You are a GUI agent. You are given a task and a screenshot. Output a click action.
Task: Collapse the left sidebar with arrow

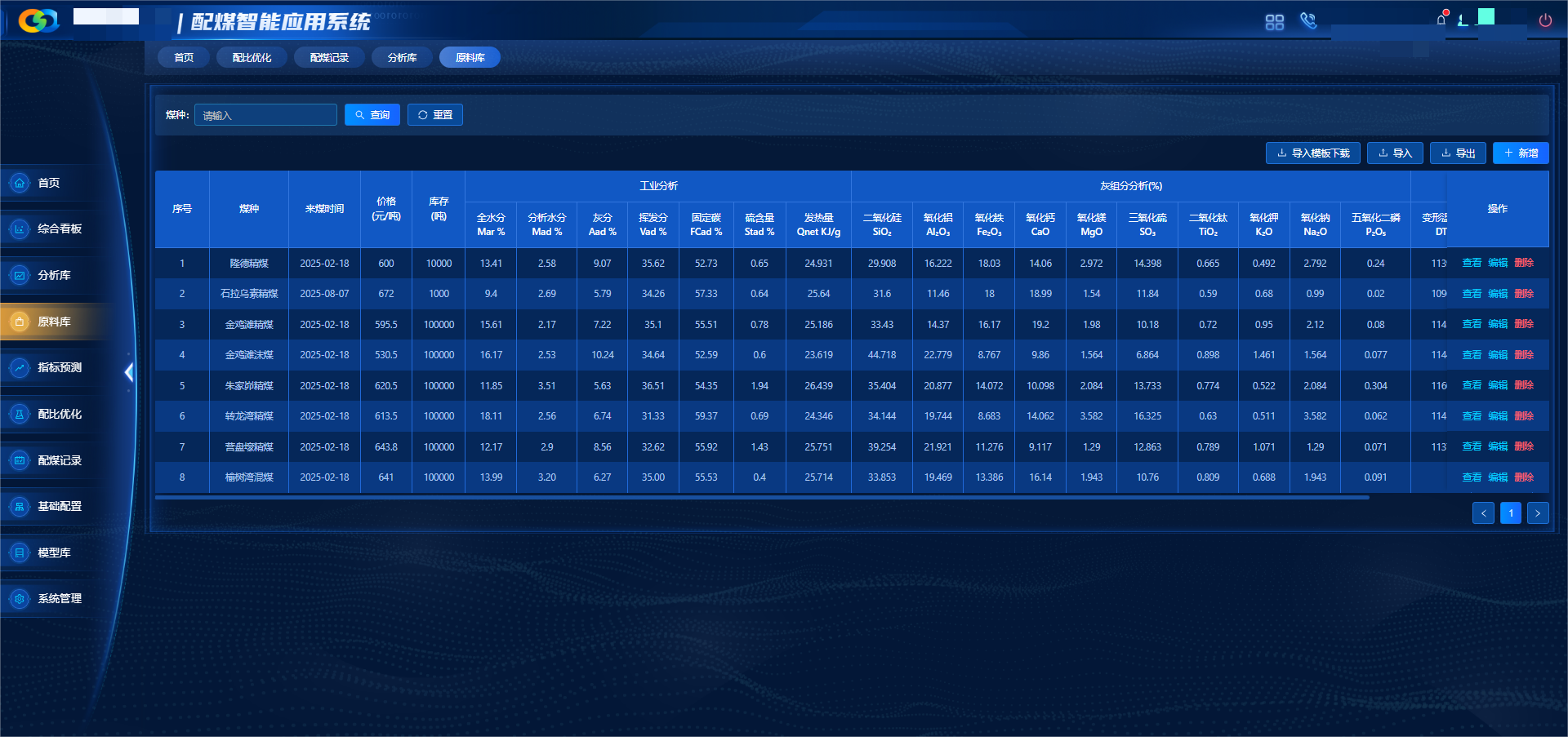click(x=128, y=372)
